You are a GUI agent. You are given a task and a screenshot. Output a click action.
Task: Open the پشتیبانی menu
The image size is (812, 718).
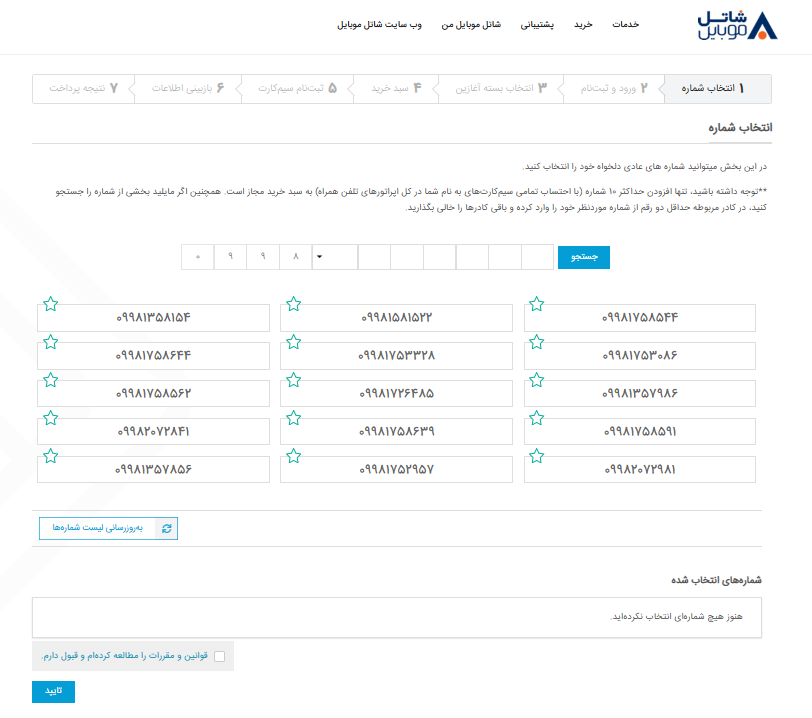coord(537,24)
